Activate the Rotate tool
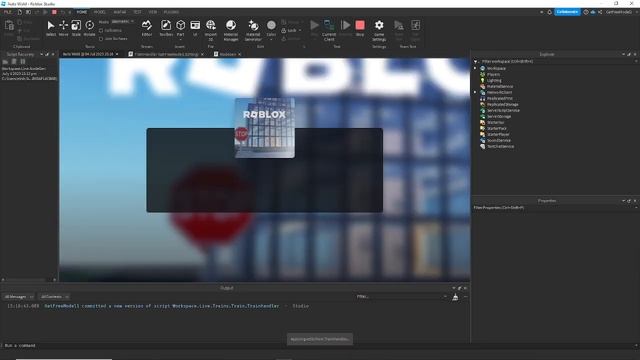This screenshot has height=360, width=640. click(89, 28)
